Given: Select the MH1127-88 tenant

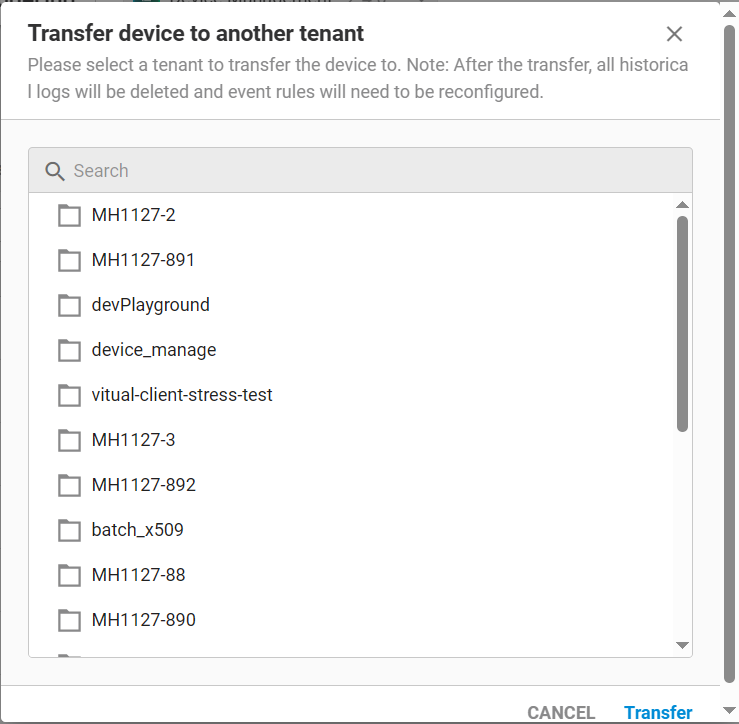Looking at the screenshot, I should 138,575.
